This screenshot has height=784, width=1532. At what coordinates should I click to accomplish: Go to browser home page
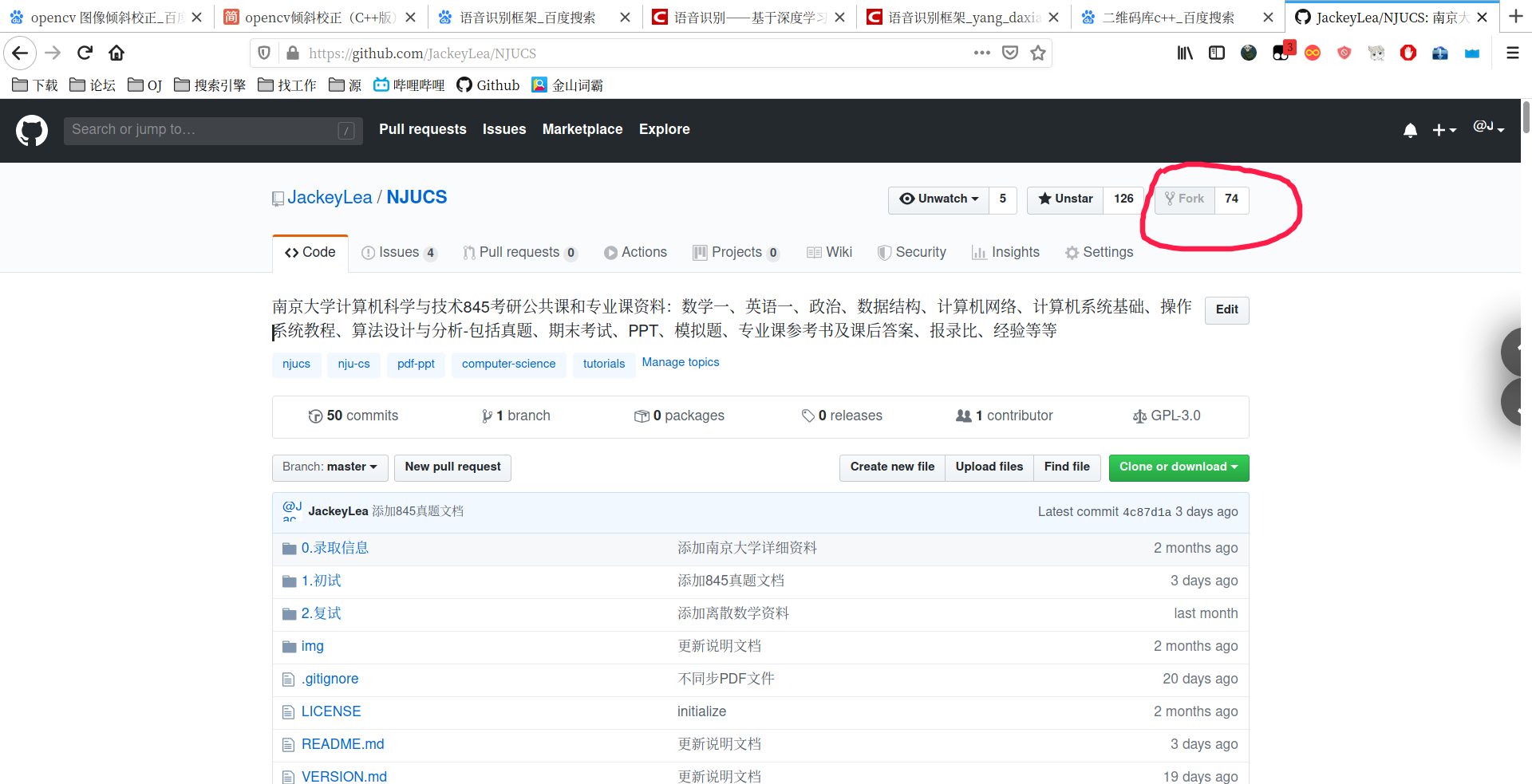click(x=116, y=53)
